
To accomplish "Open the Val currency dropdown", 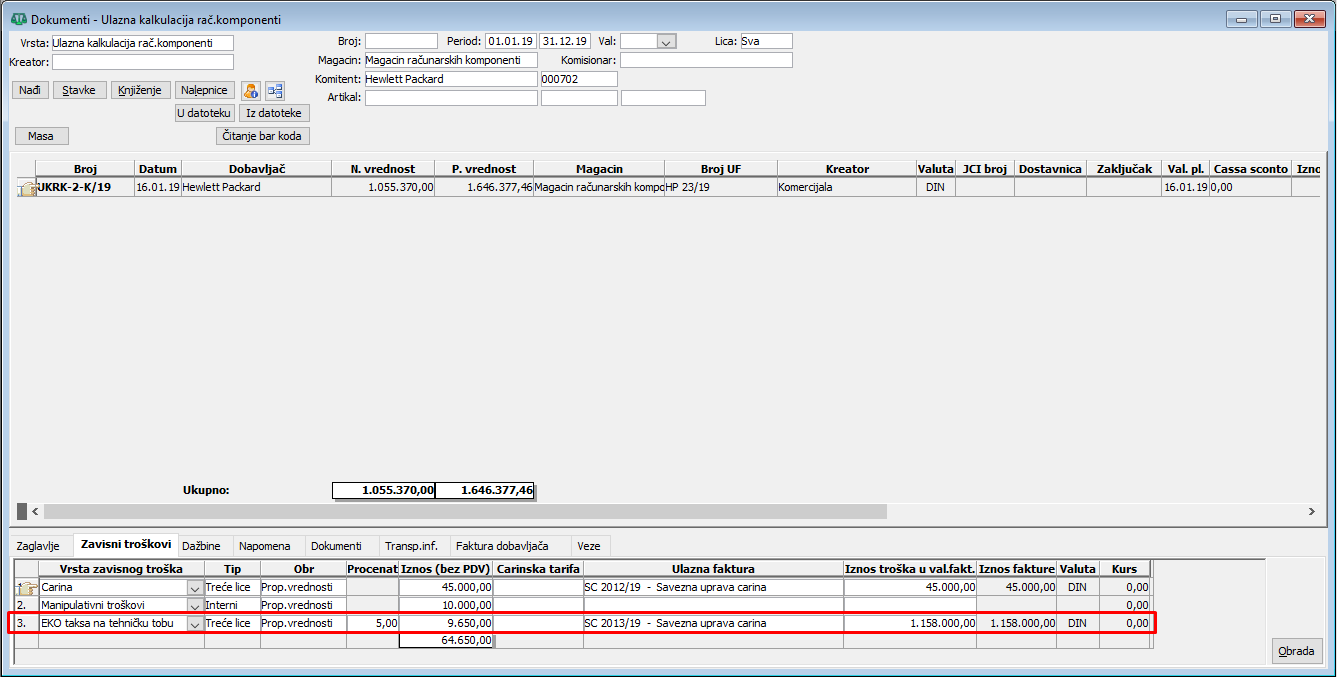I will point(667,42).
